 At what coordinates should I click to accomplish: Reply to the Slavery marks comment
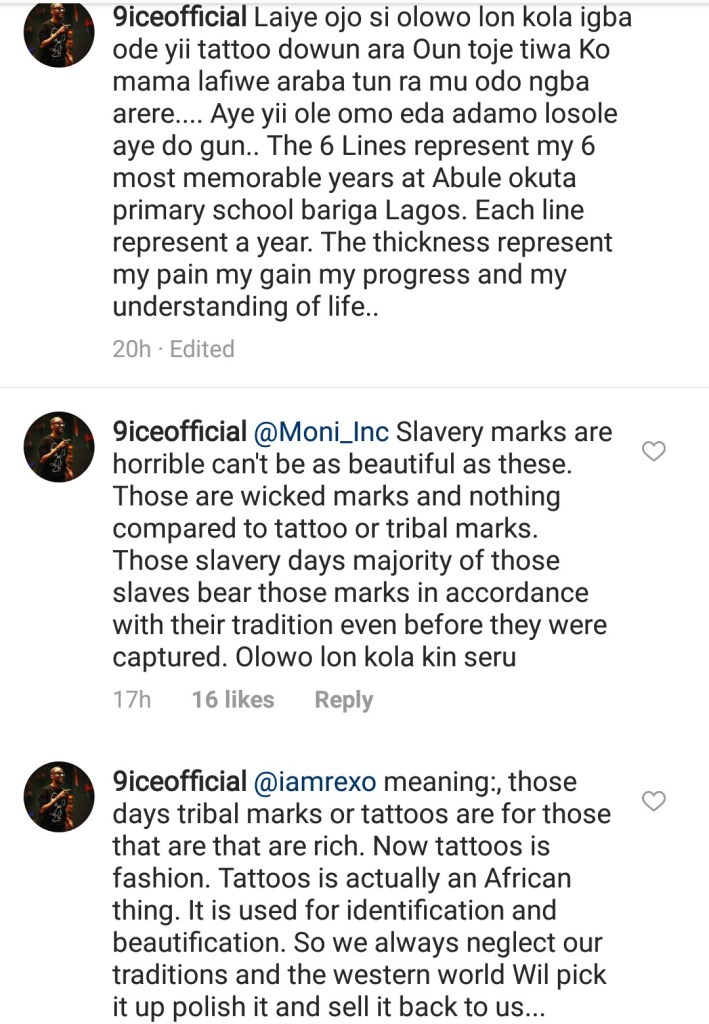coord(343,700)
